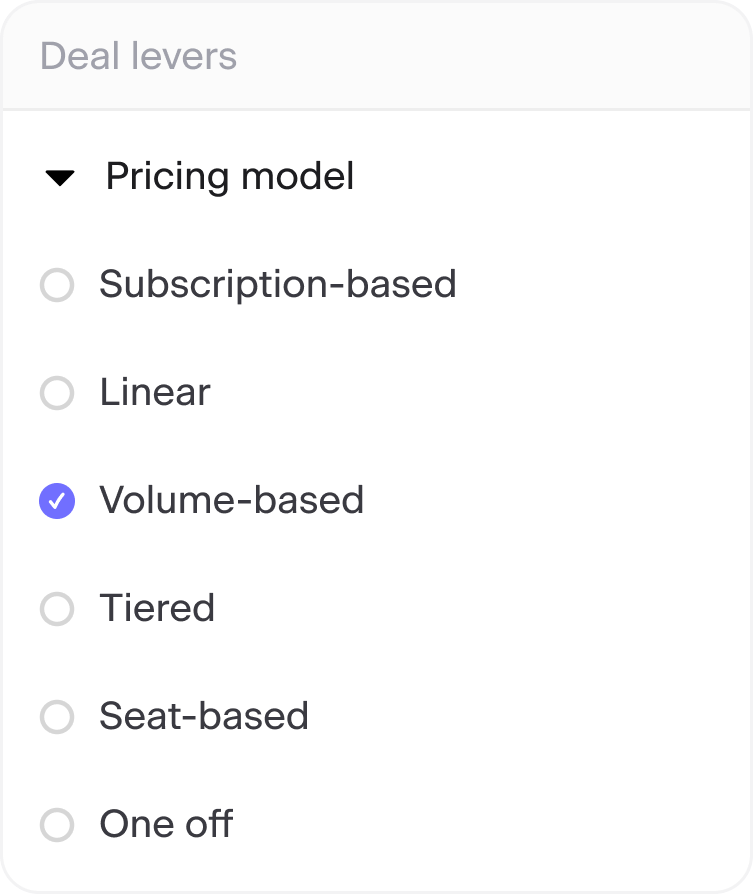The width and height of the screenshot is (753, 894).
Task: Switch pricing model to One off
Action: [x=57, y=824]
